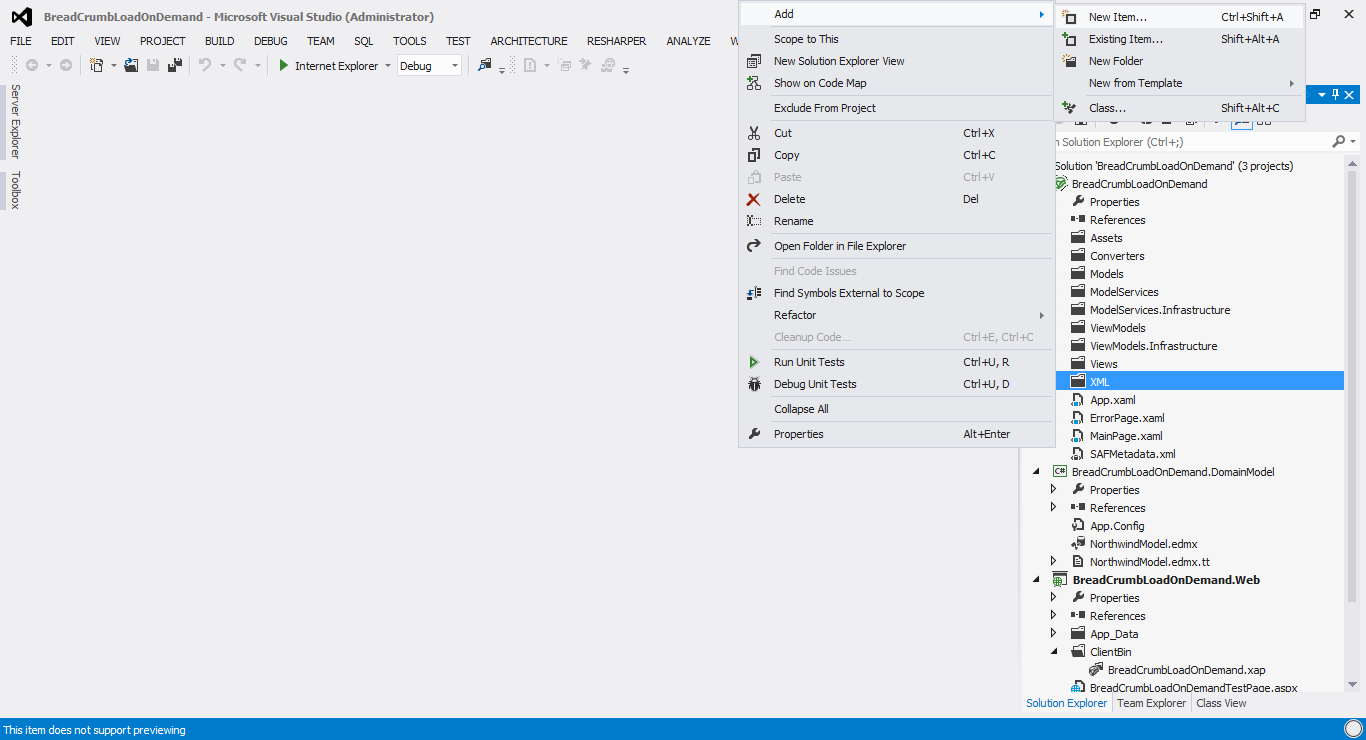The width and height of the screenshot is (1366, 740).
Task: Click the Visual Studio logo icon in title bar
Action: [21, 16]
